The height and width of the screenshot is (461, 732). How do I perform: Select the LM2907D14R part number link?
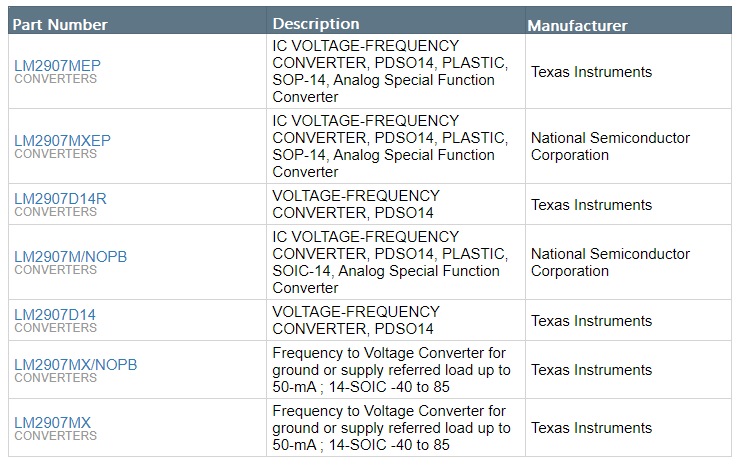(60, 198)
